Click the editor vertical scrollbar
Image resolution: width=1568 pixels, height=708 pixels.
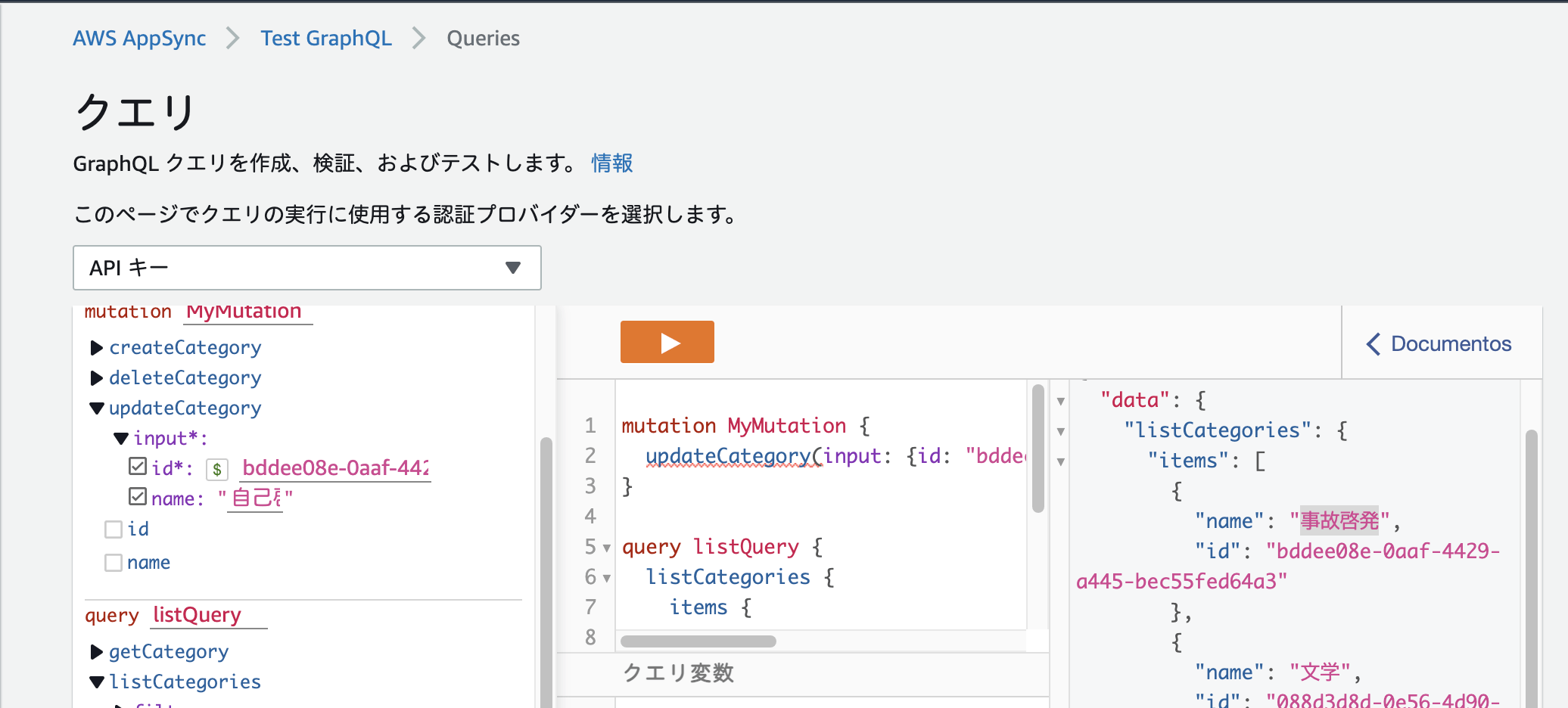[x=1038, y=449]
